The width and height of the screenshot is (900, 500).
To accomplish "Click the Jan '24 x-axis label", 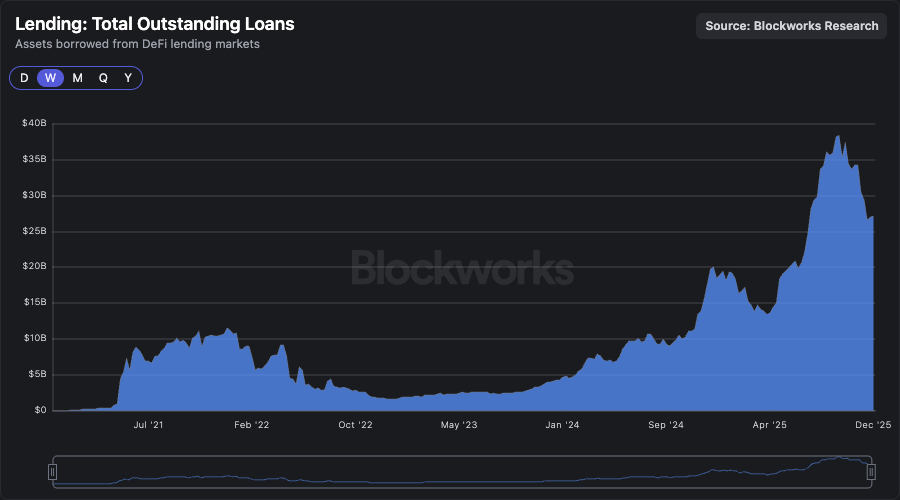I will (x=562, y=425).
